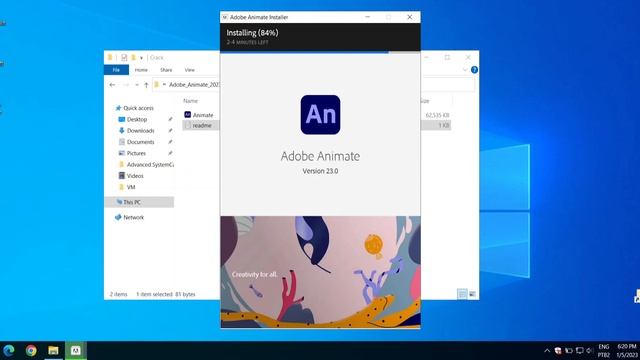Click Unpin icon next to Desktop
The image size is (640, 360).
point(170,119)
